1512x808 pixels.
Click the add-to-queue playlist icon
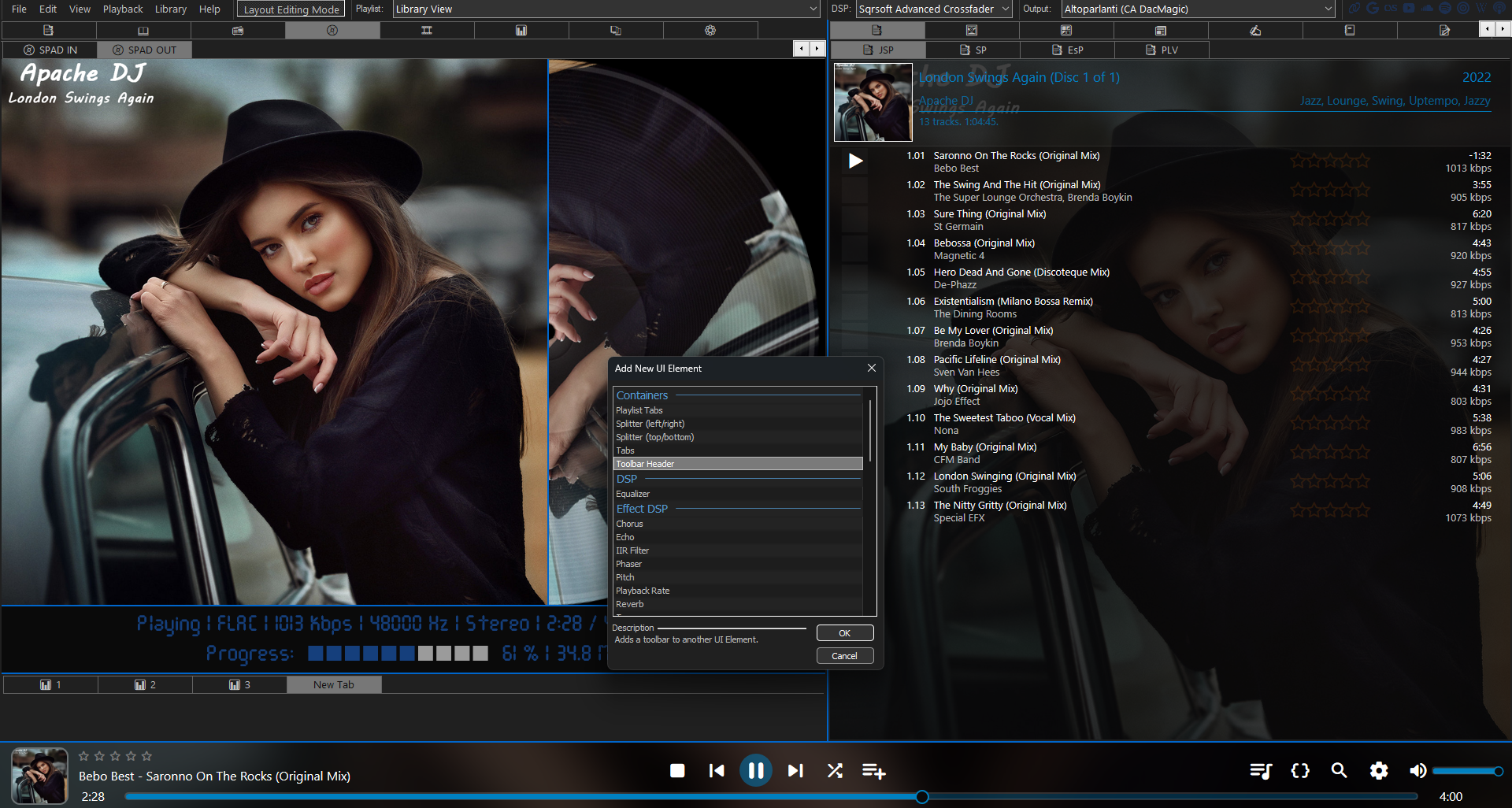874,771
